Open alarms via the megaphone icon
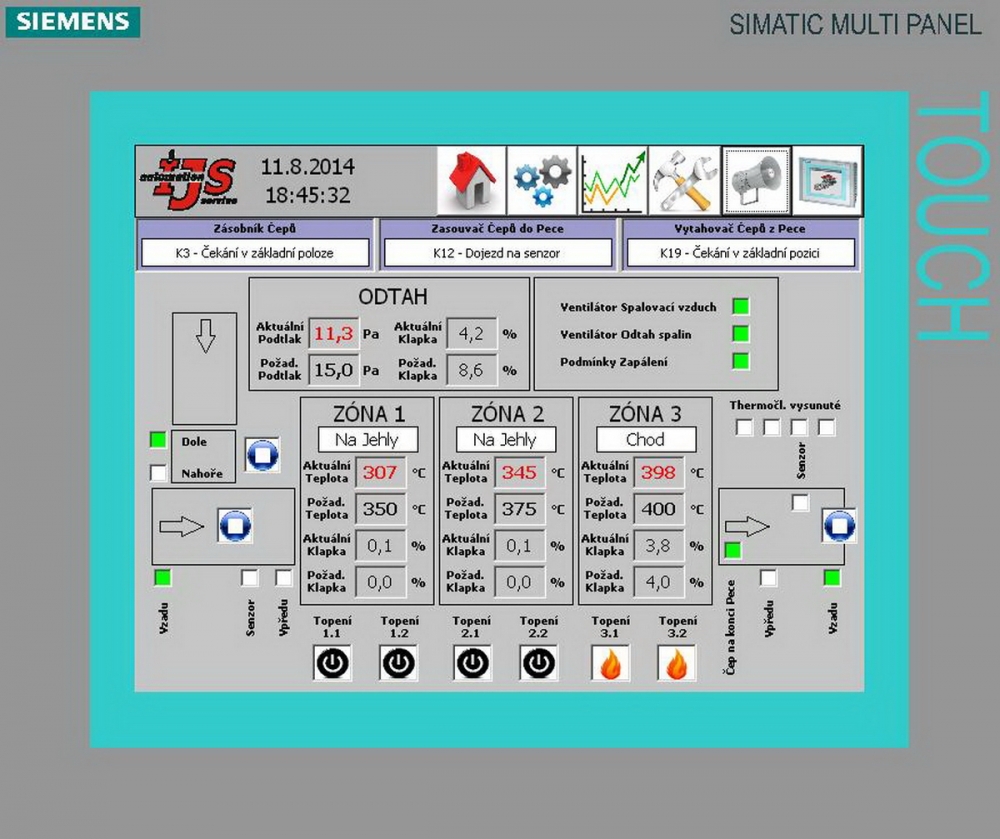1000x839 pixels. (x=756, y=181)
